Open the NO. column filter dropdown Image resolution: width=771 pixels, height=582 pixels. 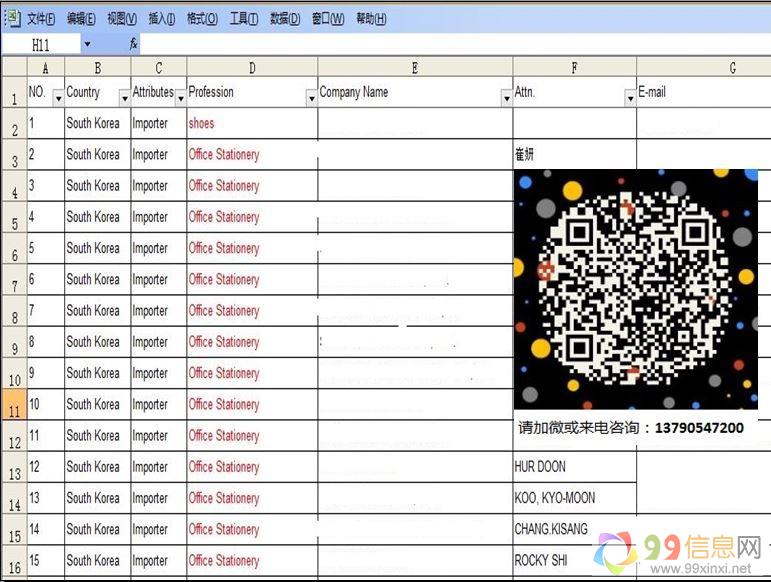point(57,98)
